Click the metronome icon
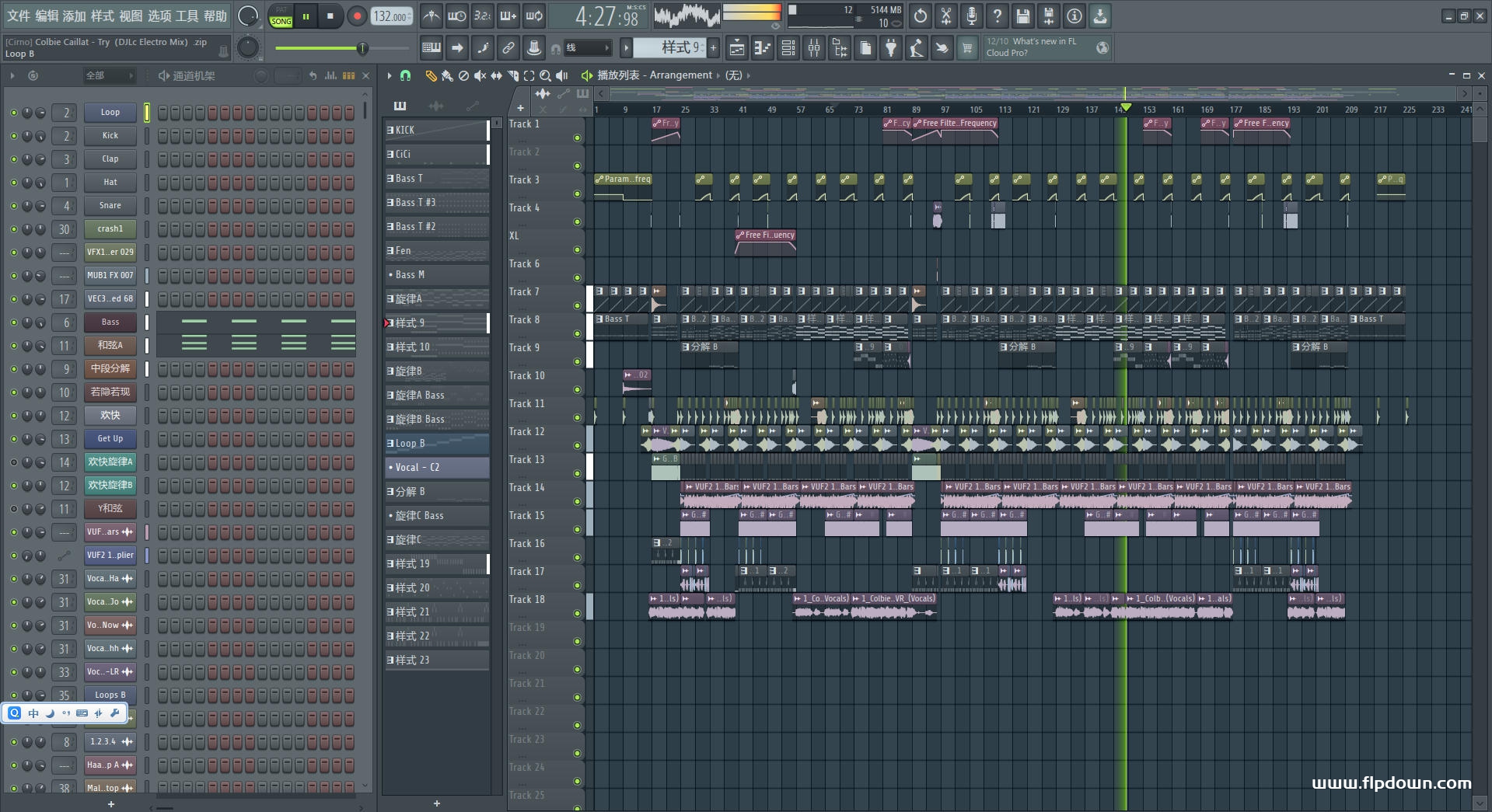The height and width of the screenshot is (812, 1492). click(431, 16)
